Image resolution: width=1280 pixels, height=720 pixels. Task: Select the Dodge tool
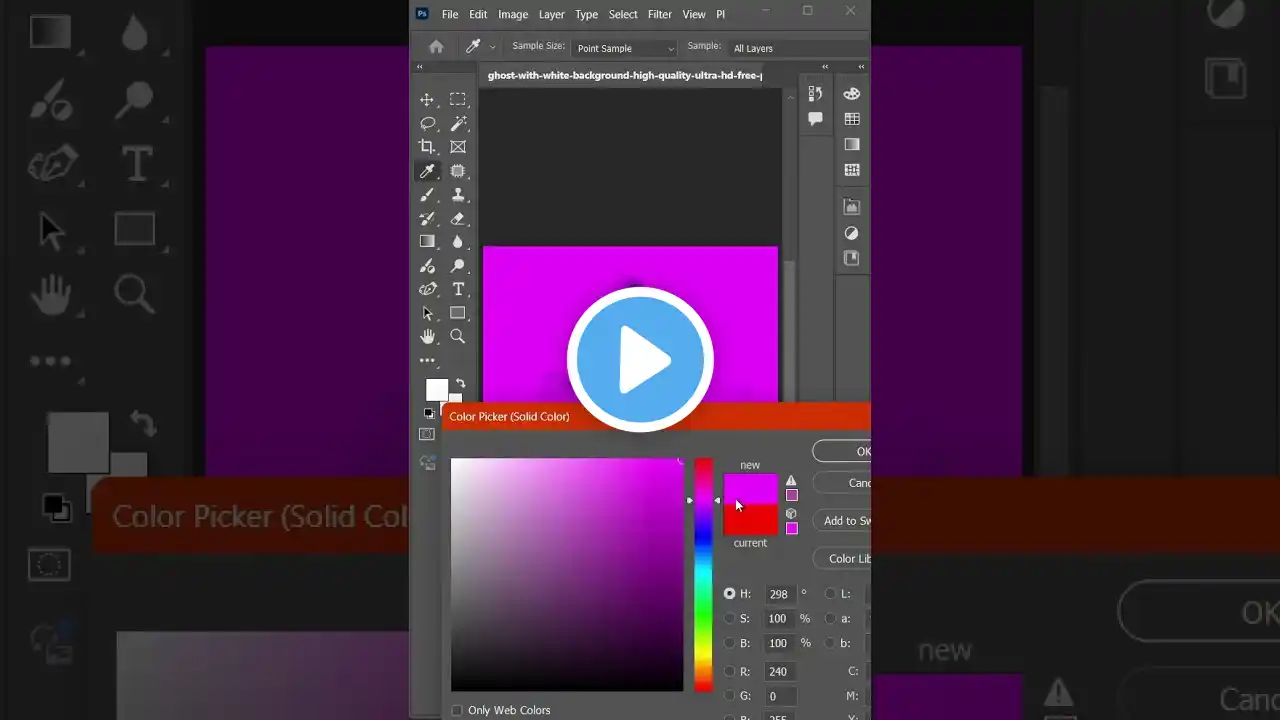pyautogui.click(x=458, y=266)
